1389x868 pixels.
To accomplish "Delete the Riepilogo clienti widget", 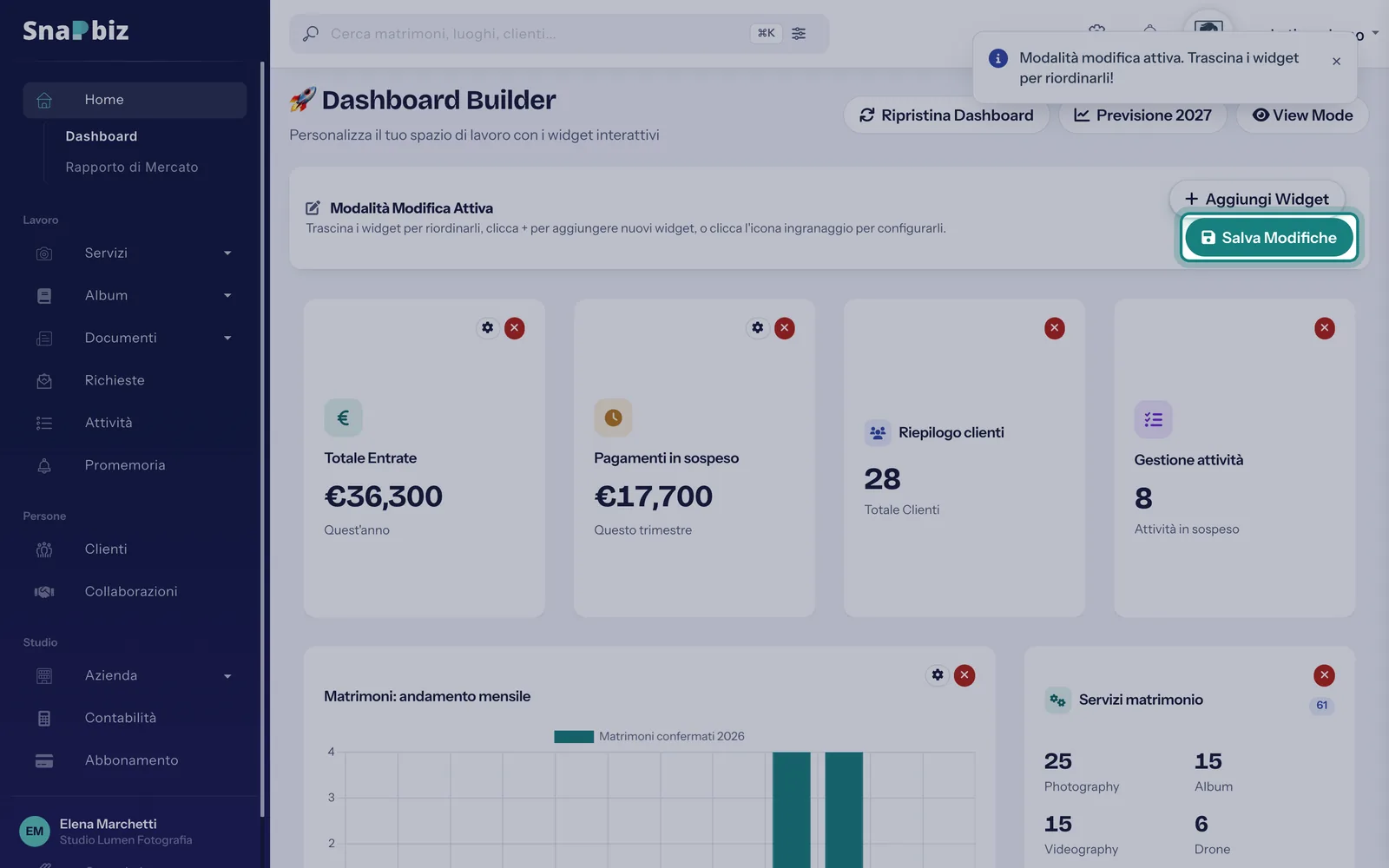I will click(x=1055, y=328).
